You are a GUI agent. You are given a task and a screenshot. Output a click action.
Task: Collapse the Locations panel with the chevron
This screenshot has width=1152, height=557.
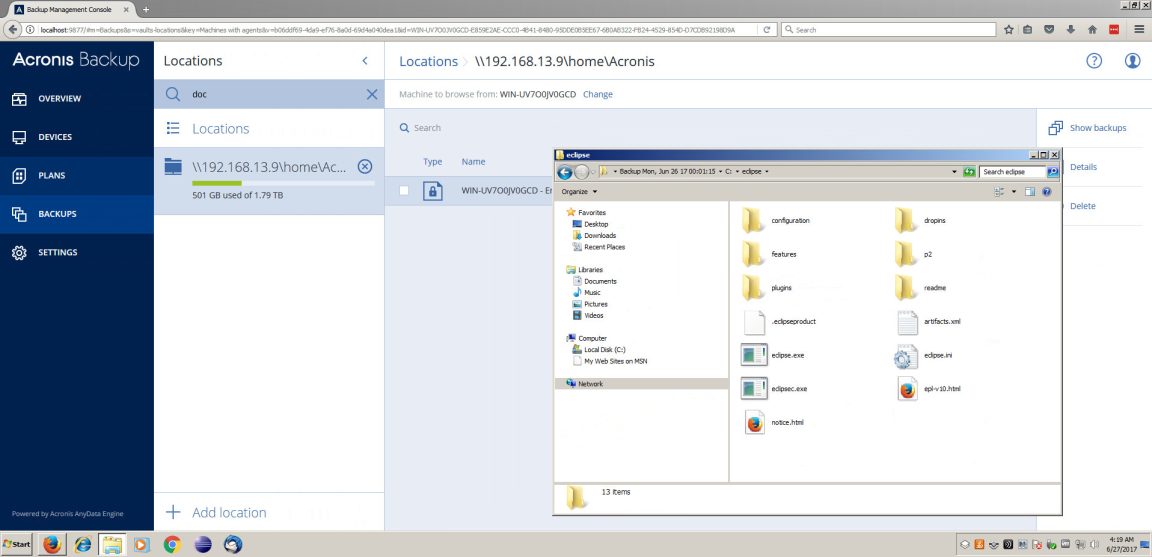coord(365,61)
